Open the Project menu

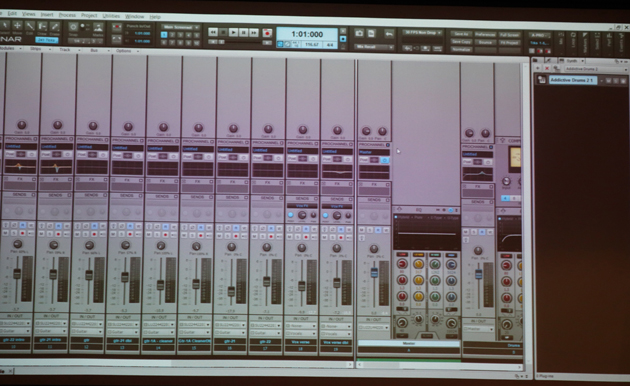tap(89, 15)
